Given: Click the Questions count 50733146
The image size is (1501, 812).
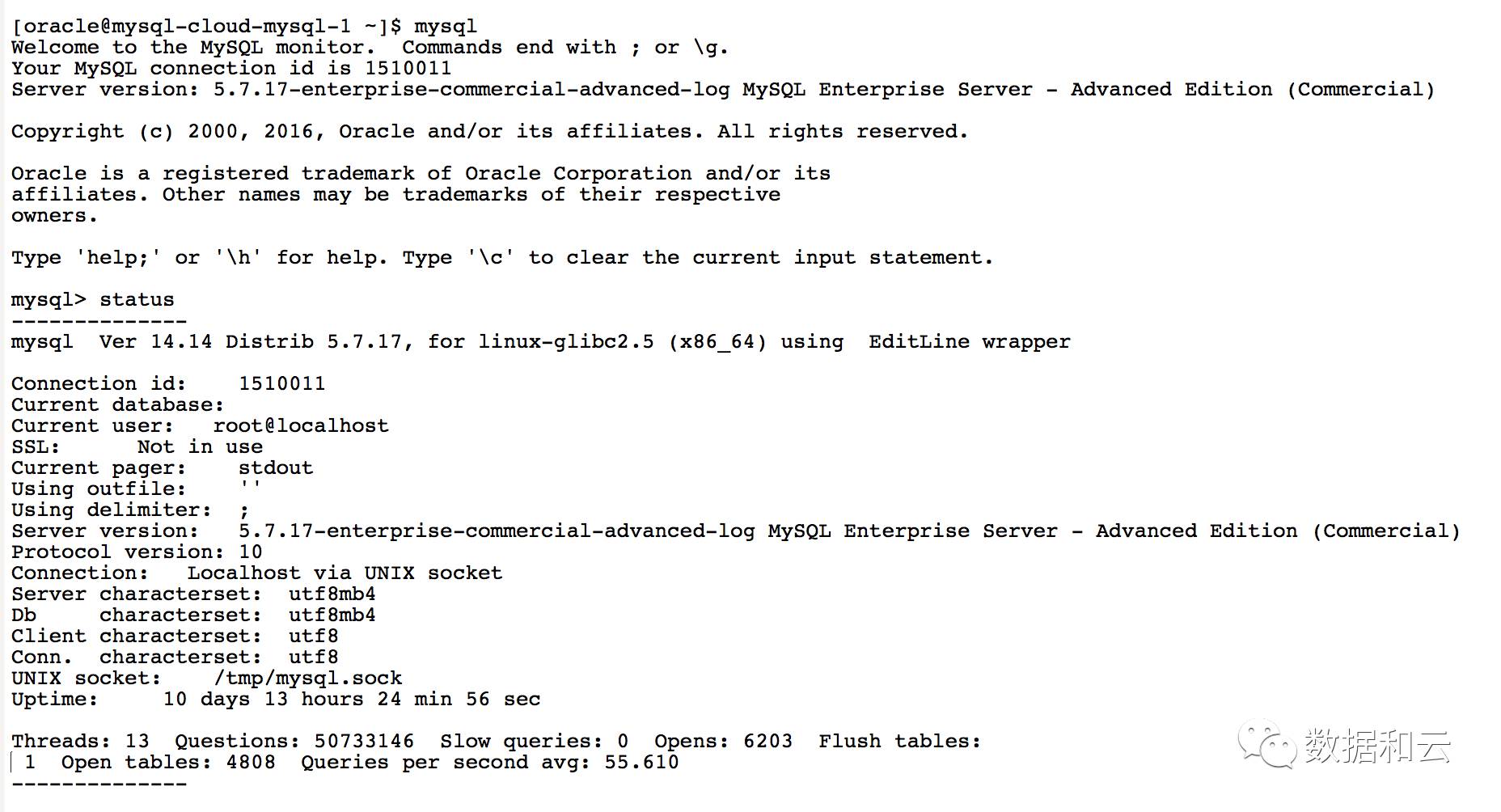Looking at the screenshot, I should click(x=364, y=742).
